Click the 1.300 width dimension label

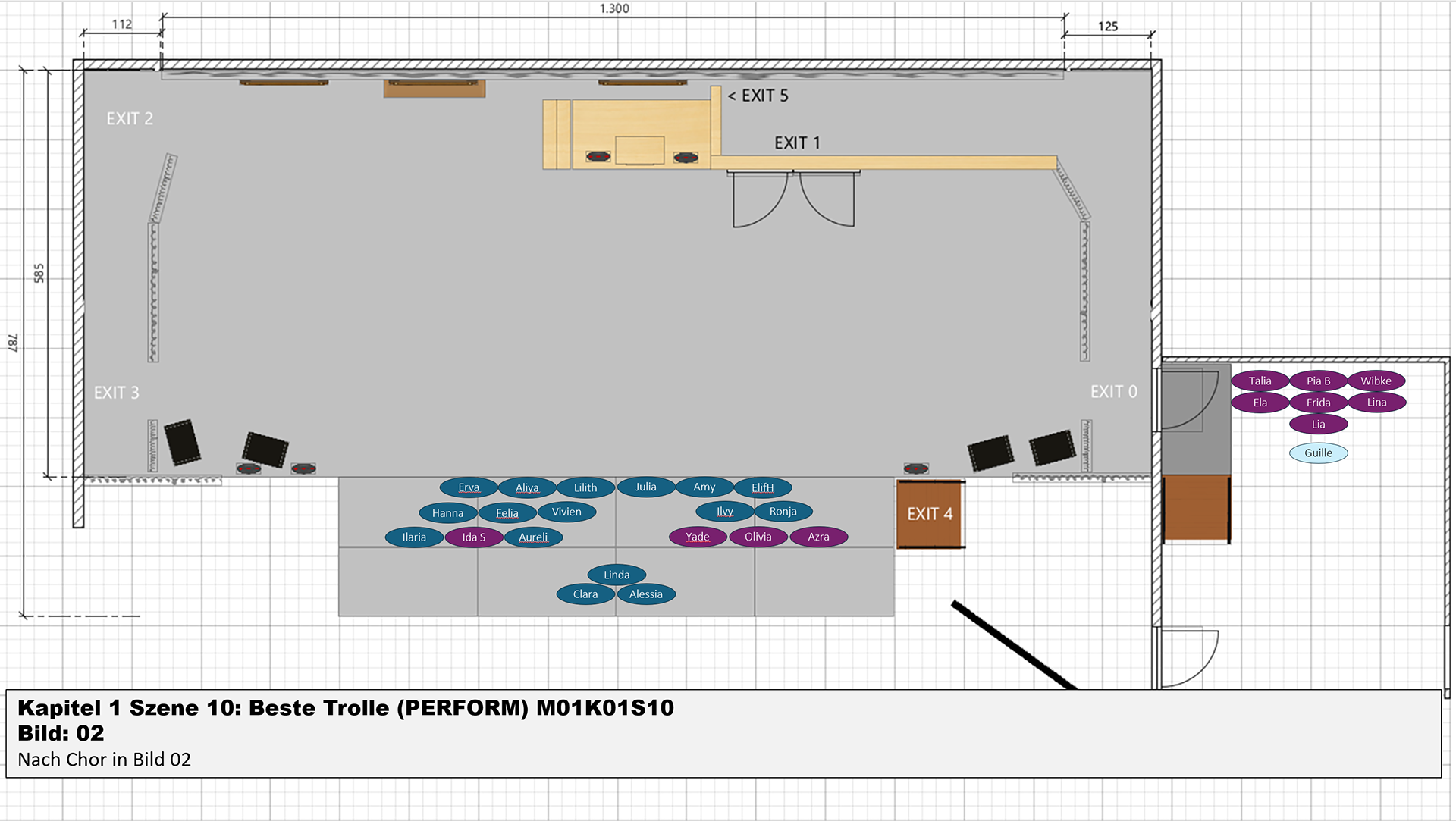click(x=614, y=8)
